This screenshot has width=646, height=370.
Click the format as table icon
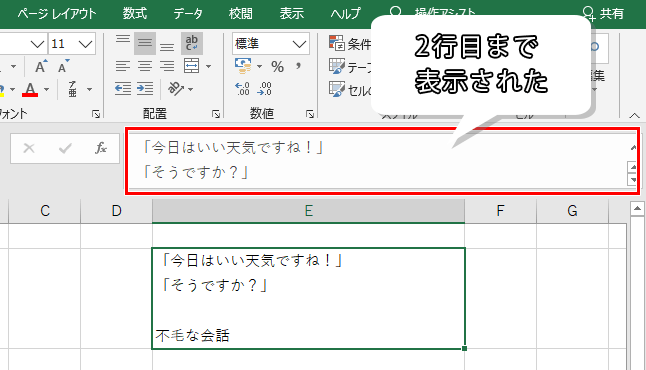tap(337, 66)
